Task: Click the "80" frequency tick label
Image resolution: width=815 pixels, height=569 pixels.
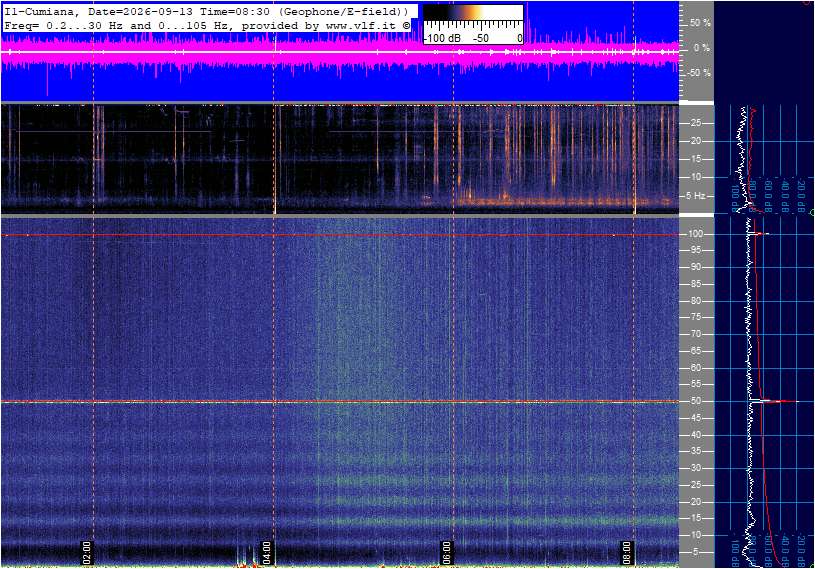Action: tap(696, 301)
